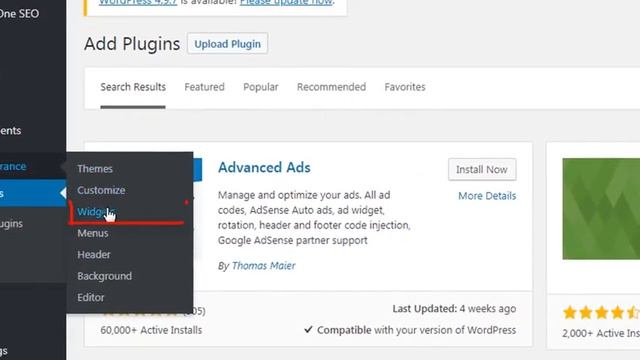
Task: Switch to the Search Results tab
Action: coord(133,87)
